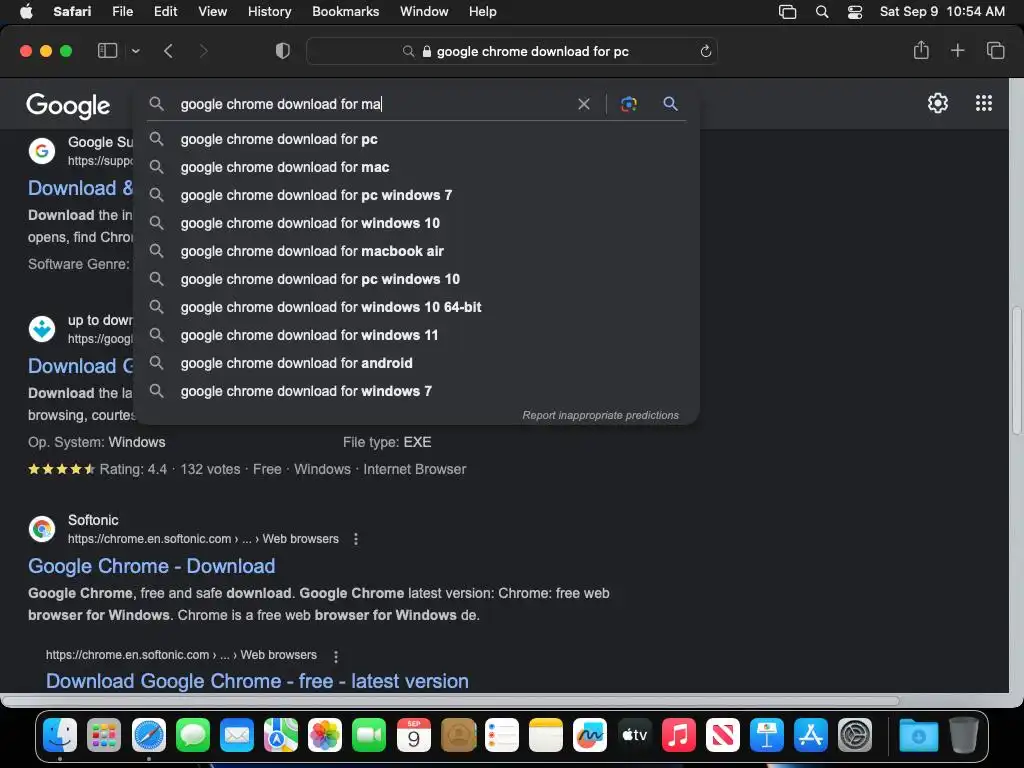Open the Softonic URL breadcrumb link
Image resolution: width=1024 pixels, height=768 pixels.
pyautogui.click(x=203, y=539)
